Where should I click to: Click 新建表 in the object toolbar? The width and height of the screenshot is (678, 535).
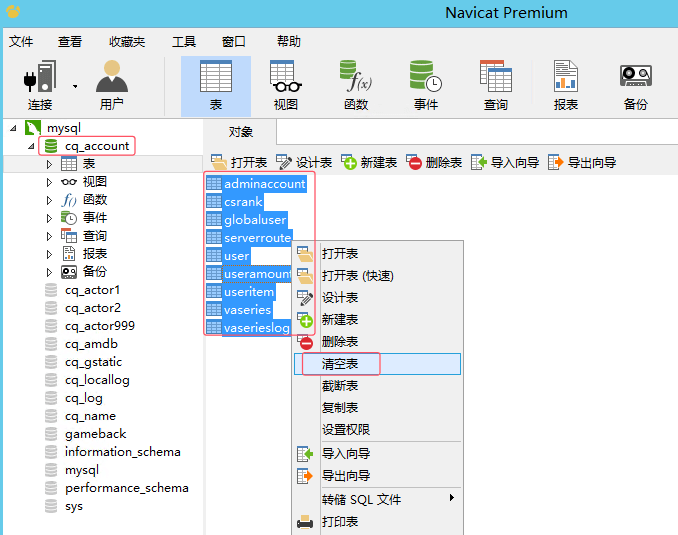[369, 163]
